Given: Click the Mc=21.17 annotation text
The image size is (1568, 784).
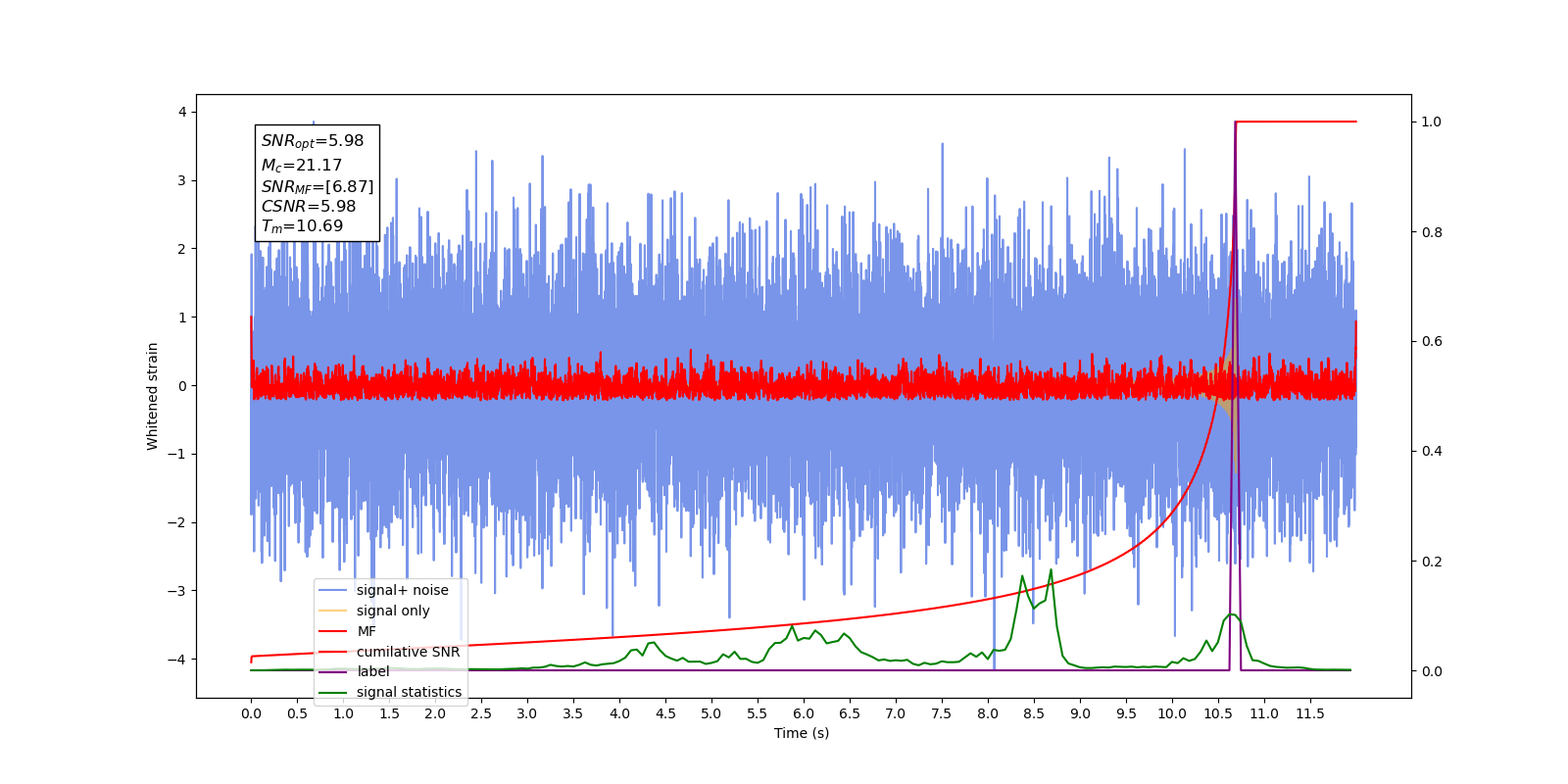Looking at the screenshot, I should [302, 166].
